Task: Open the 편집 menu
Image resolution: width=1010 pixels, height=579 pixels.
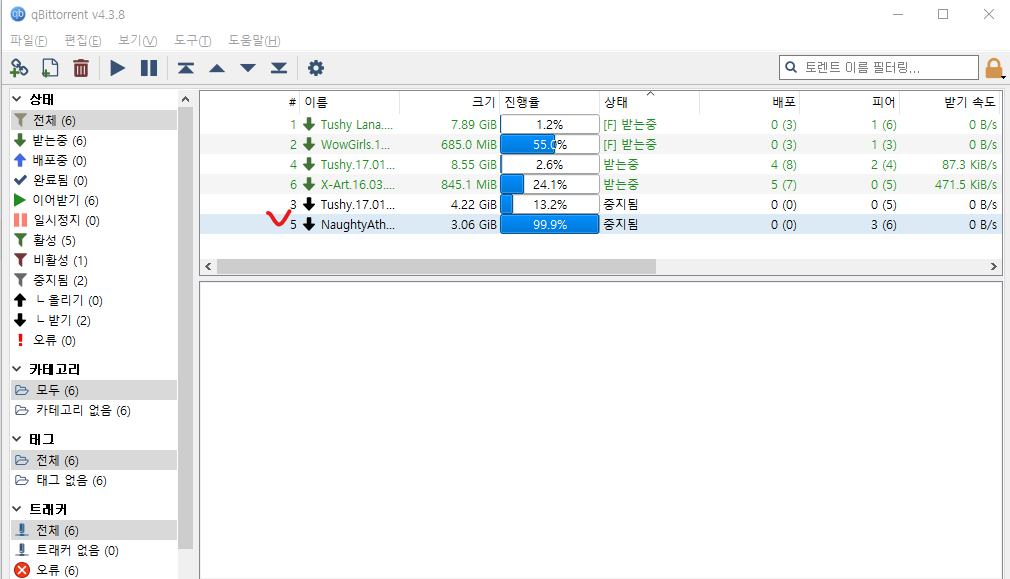Action: [82, 41]
